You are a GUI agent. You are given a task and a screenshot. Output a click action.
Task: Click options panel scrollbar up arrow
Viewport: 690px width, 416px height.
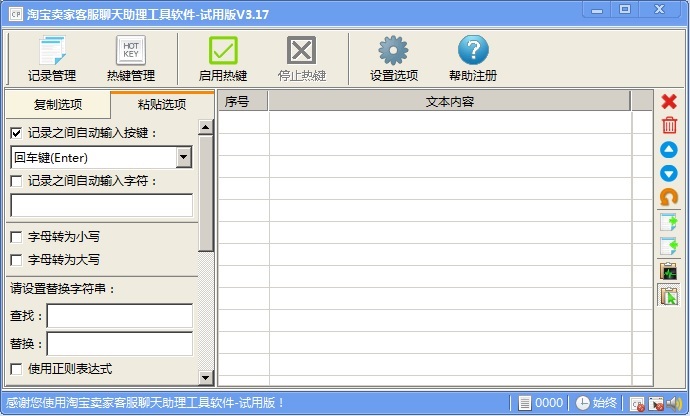click(x=206, y=127)
